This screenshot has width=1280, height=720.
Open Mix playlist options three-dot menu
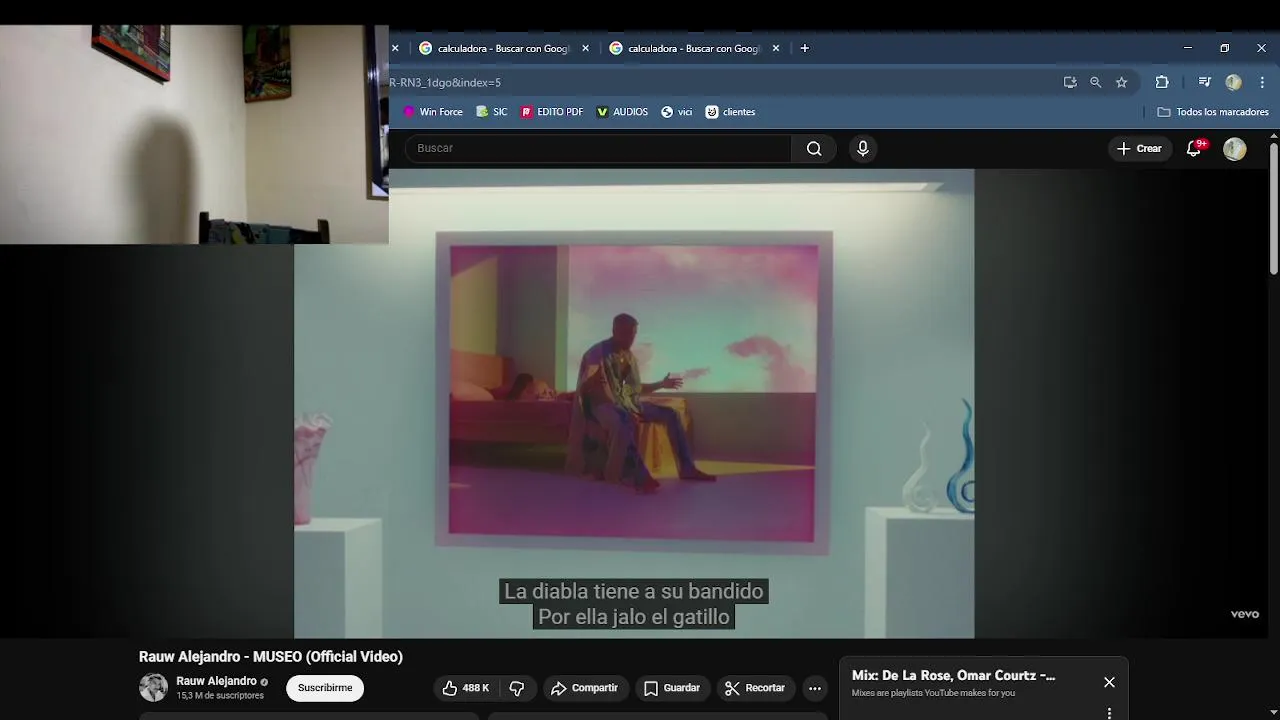point(1109,713)
